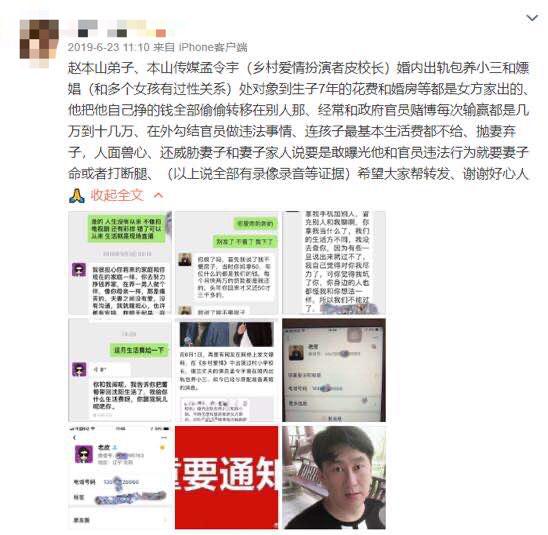Open photographed phone contact card thumbnail
Image resolution: width=548 pixels, height=535 pixels.
[x=334, y=370]
